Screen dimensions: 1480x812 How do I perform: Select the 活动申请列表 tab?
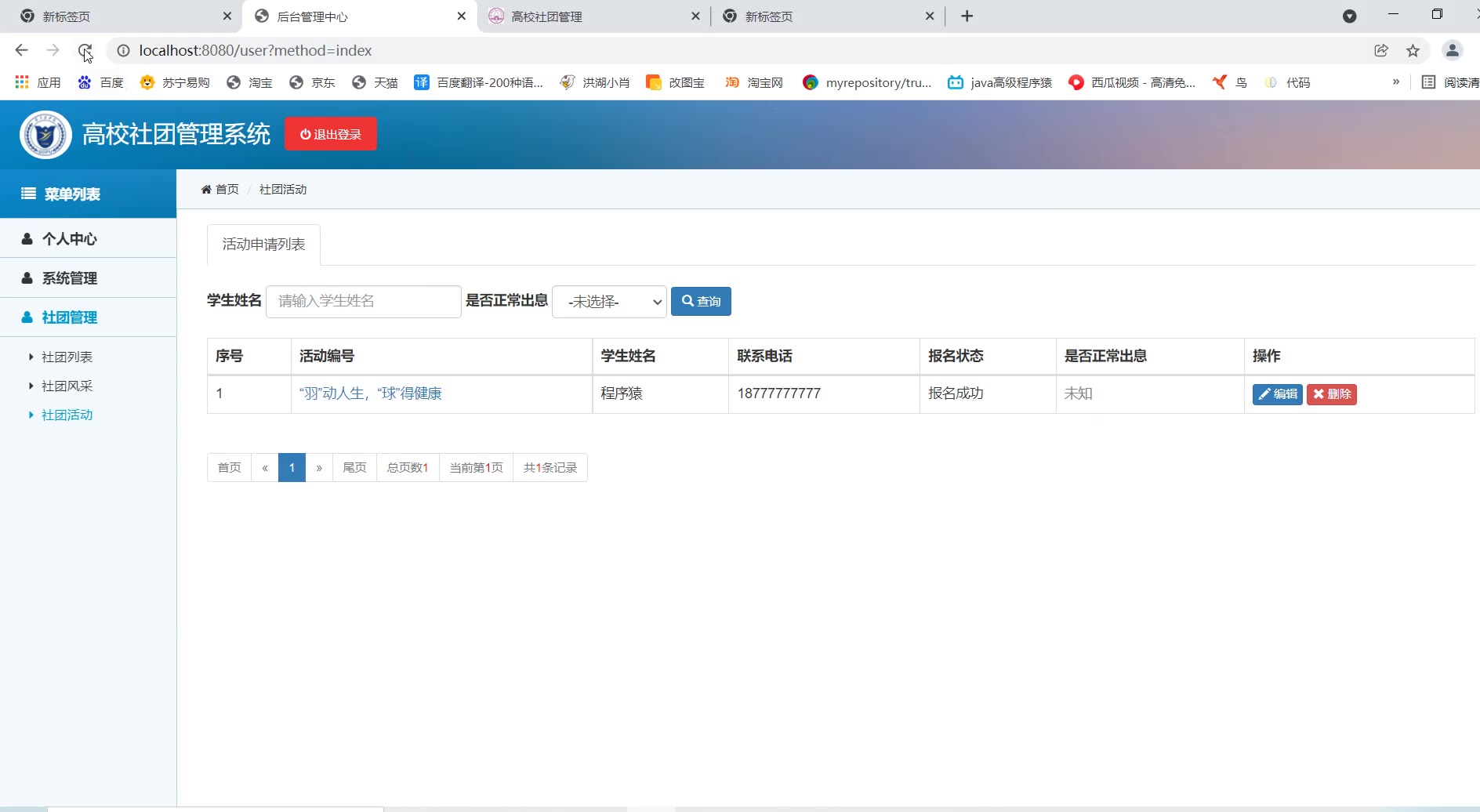[263, 245]
